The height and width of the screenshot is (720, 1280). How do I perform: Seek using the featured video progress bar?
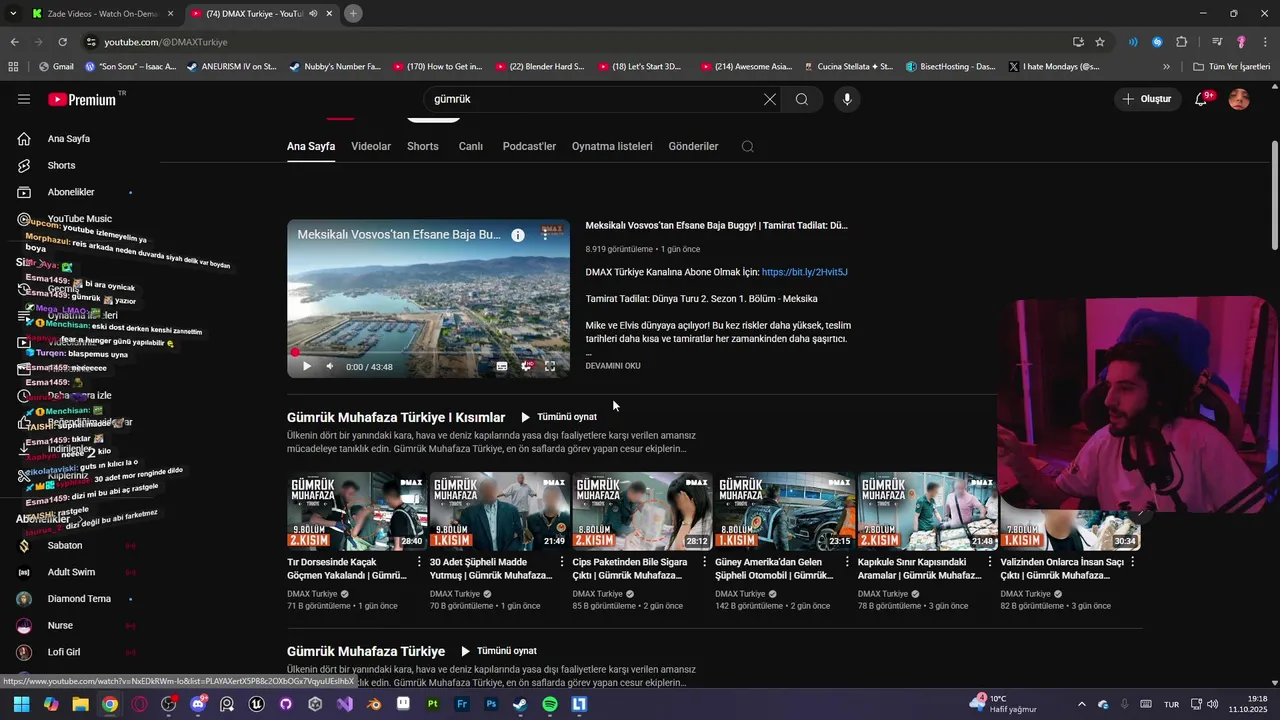tap(428, 353)
